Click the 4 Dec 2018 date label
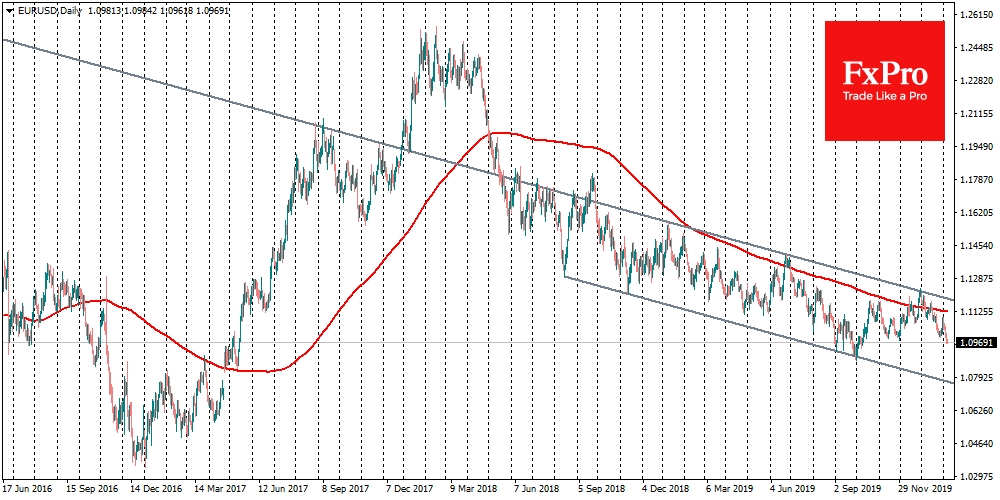1000x500 pixels. [666, 489]
